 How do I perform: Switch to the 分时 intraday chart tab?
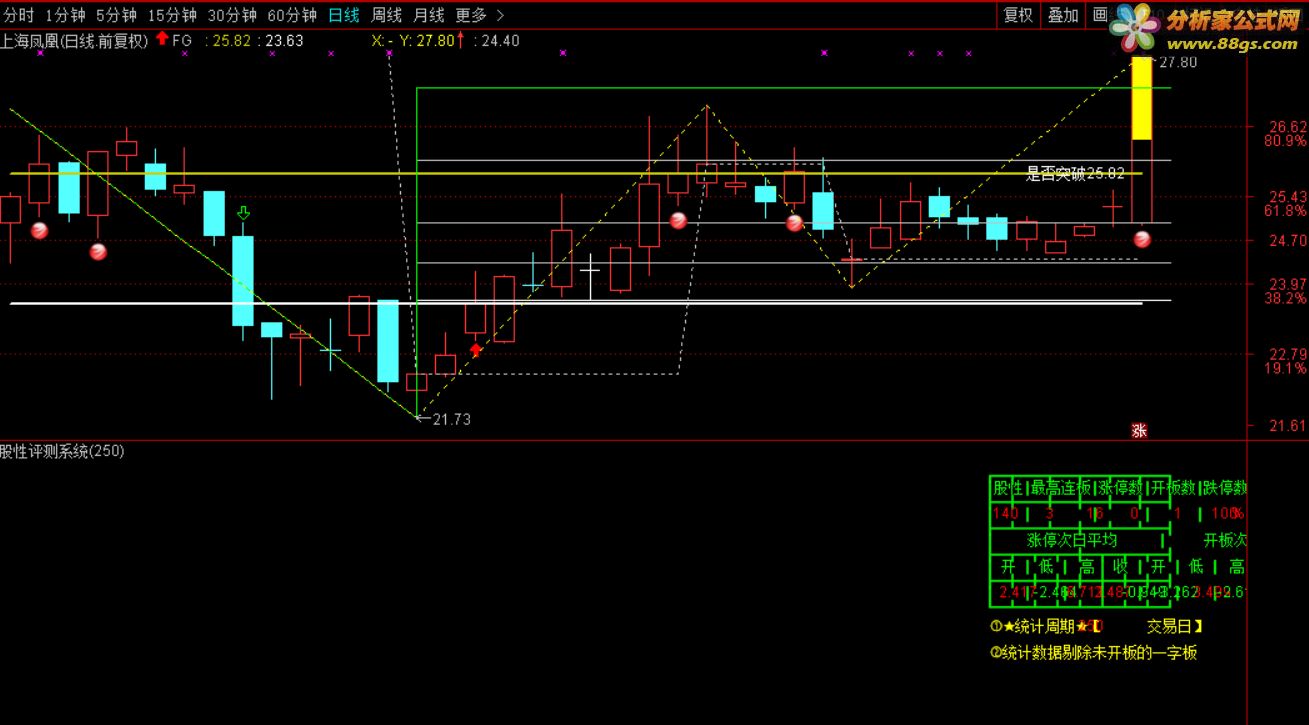19,15
